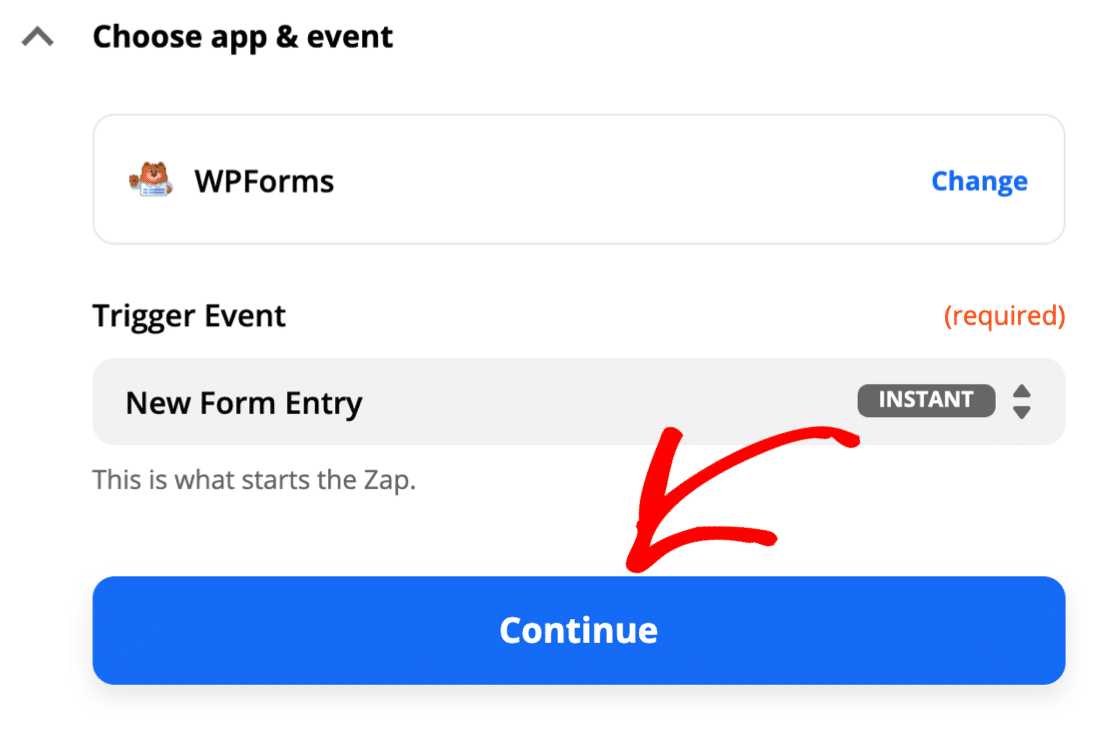The width and height of the screenshot is (1116, 732).
Task: Click the red arrow annotation
Action: click(x=742, y=498)
